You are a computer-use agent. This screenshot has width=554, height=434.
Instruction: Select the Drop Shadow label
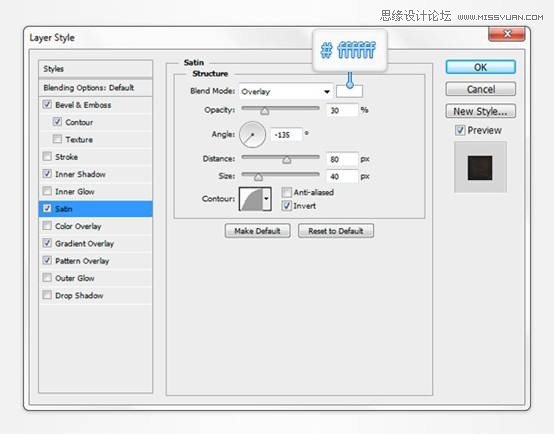79,295
